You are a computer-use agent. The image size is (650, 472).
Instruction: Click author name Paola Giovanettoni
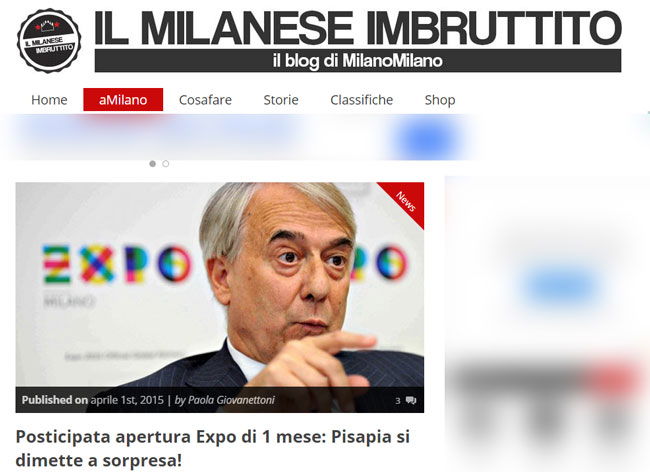pos(231,400)
